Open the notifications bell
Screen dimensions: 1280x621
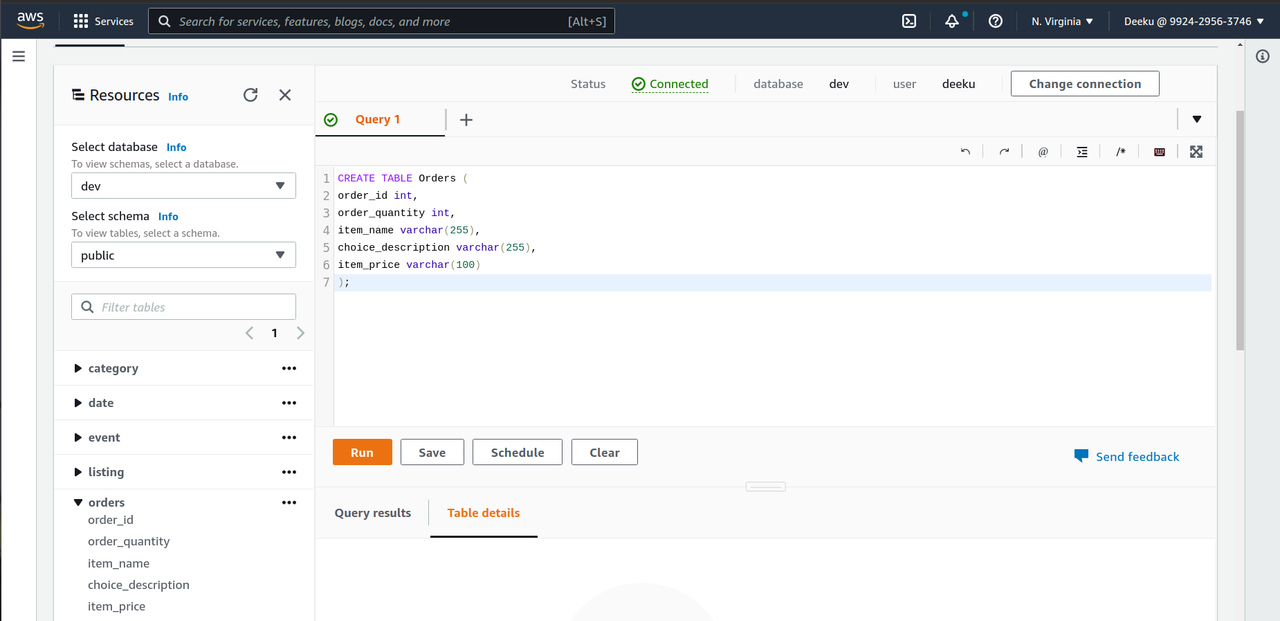click(952, 21)
